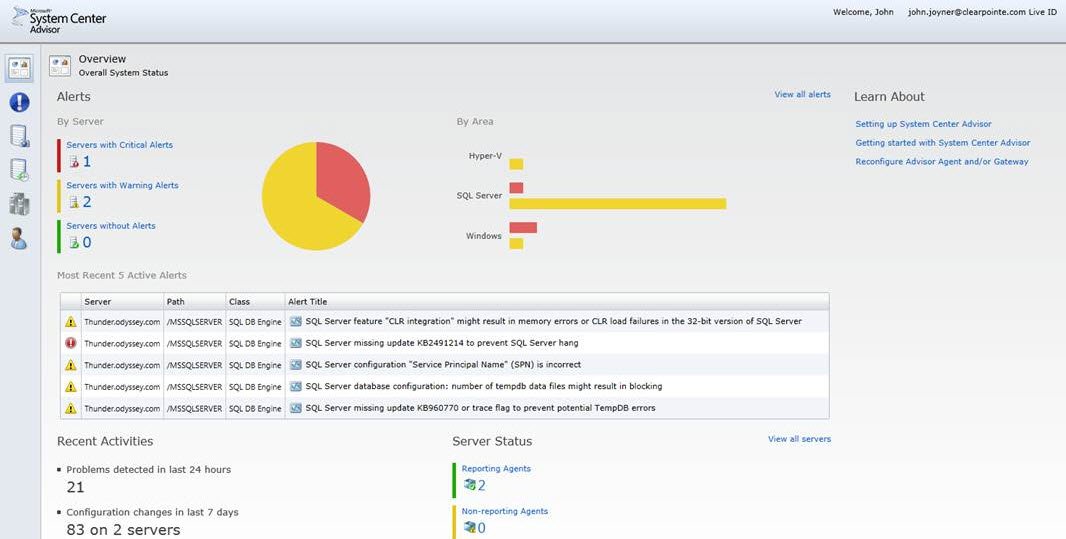Click the CLR integration alert title text
Image resolution: width=1066 pixels, height=539 pixels.
pos(553,321)
